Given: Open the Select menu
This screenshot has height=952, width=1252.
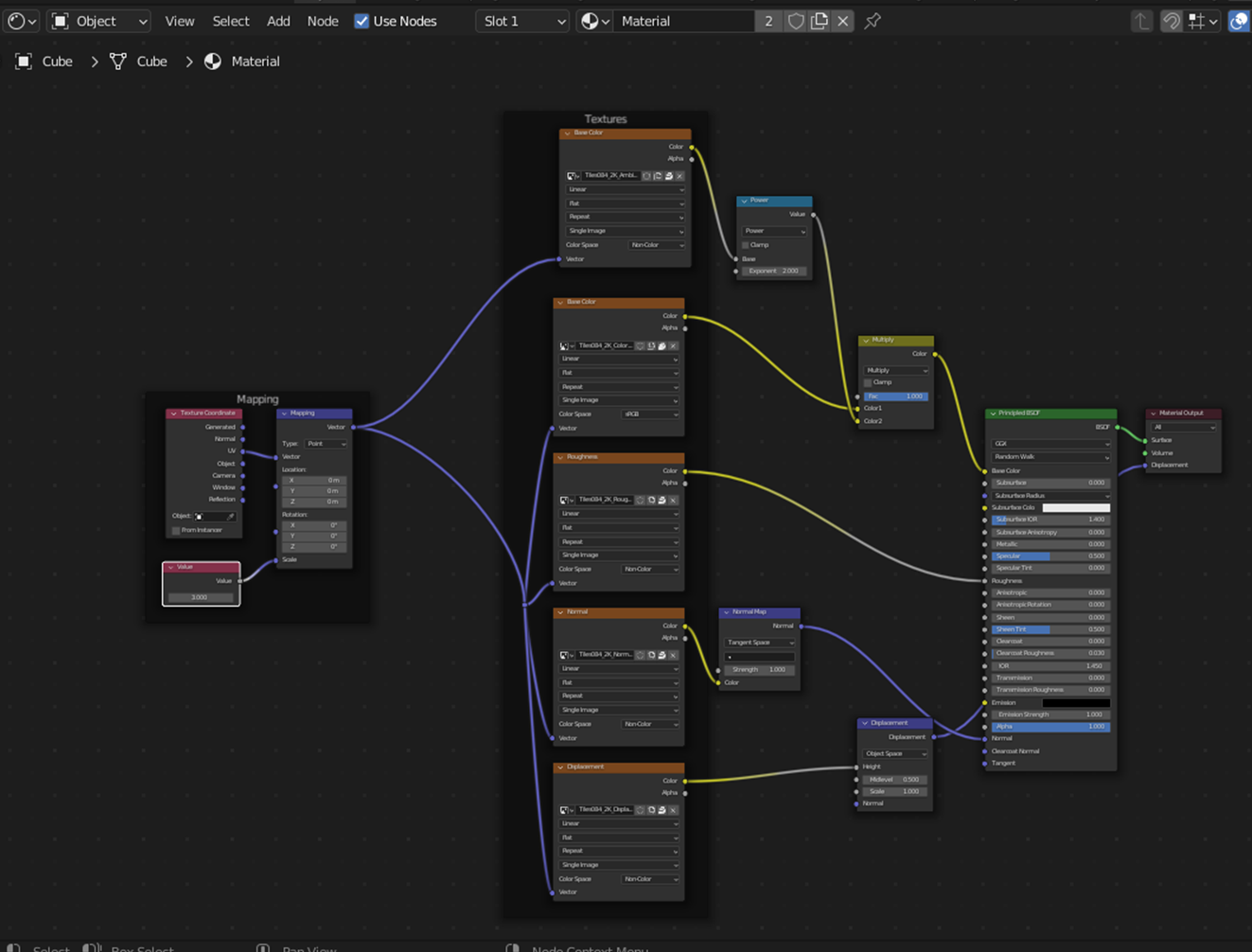Looking at the screenshot, I should click(x=231, y=21).
